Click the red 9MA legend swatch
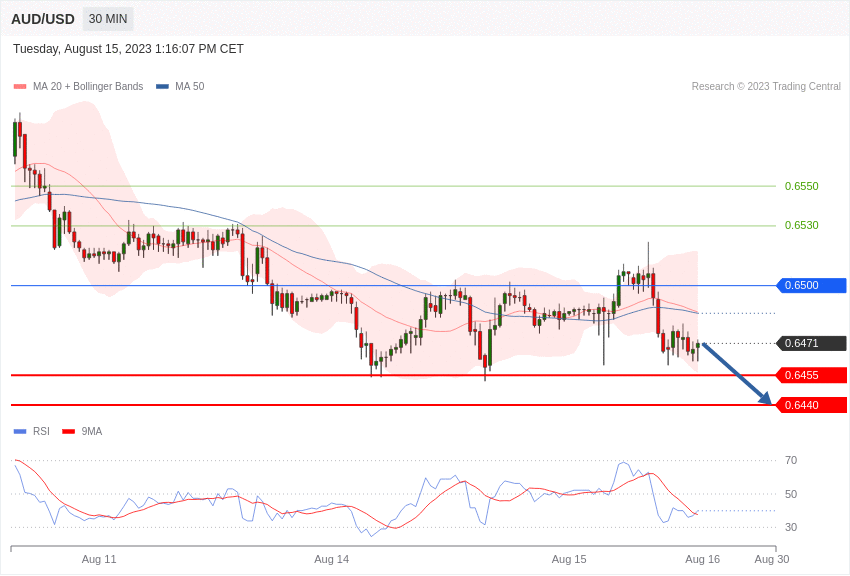The height and width of the screenshot is (576, 850). 68,431
